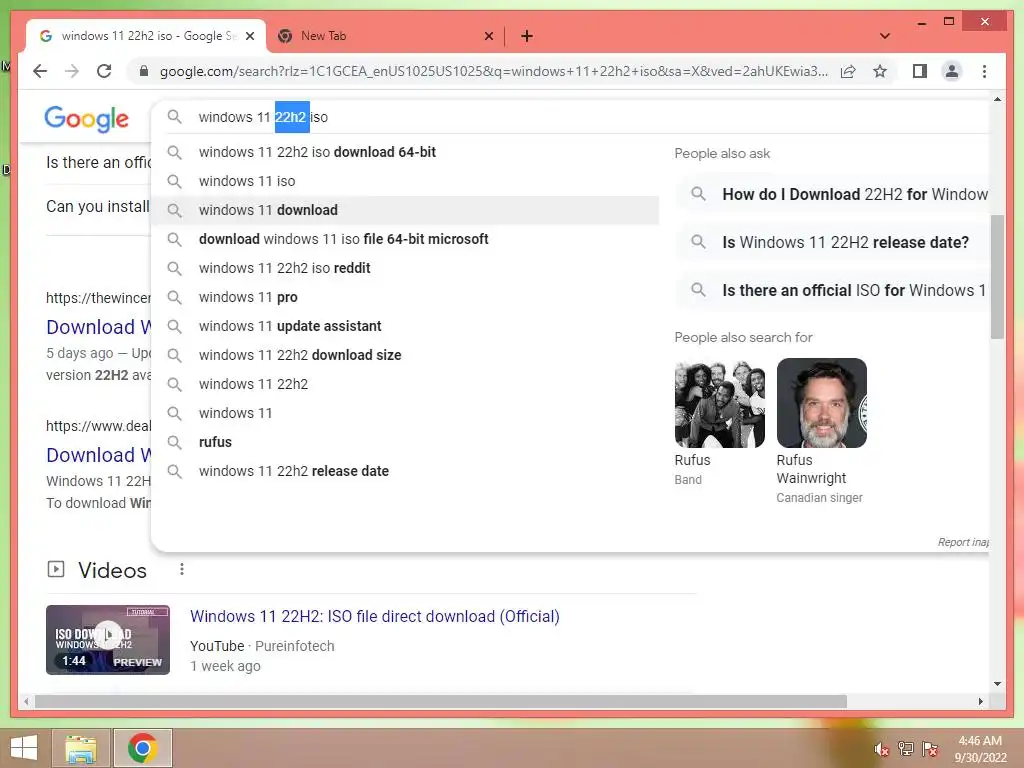Choose the plain 'windows 11 22h2' suggestion
This screenshot has height=768, width=1024.
point(405,384)
